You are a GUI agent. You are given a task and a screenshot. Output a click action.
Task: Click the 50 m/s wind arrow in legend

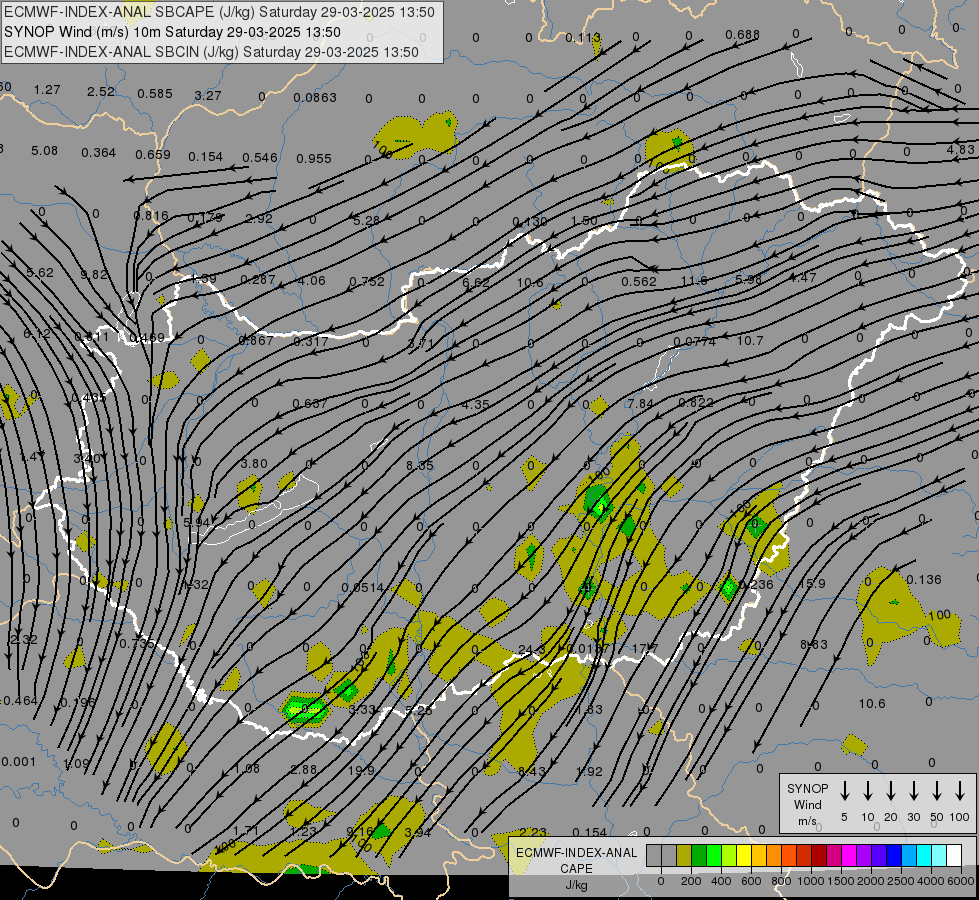(x=937, y=791)
